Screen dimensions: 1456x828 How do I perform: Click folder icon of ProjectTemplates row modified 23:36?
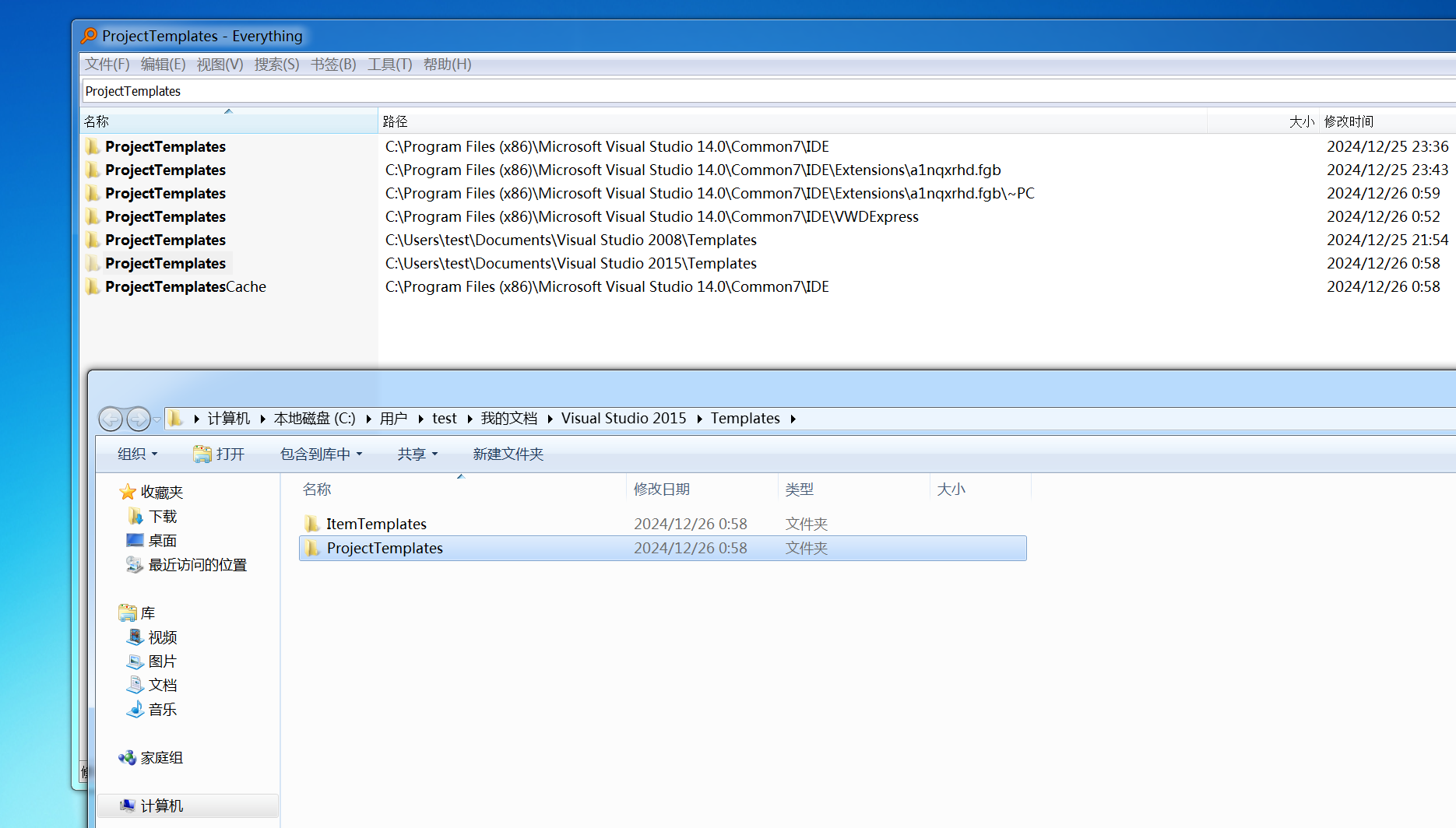(x=93, y=146)
